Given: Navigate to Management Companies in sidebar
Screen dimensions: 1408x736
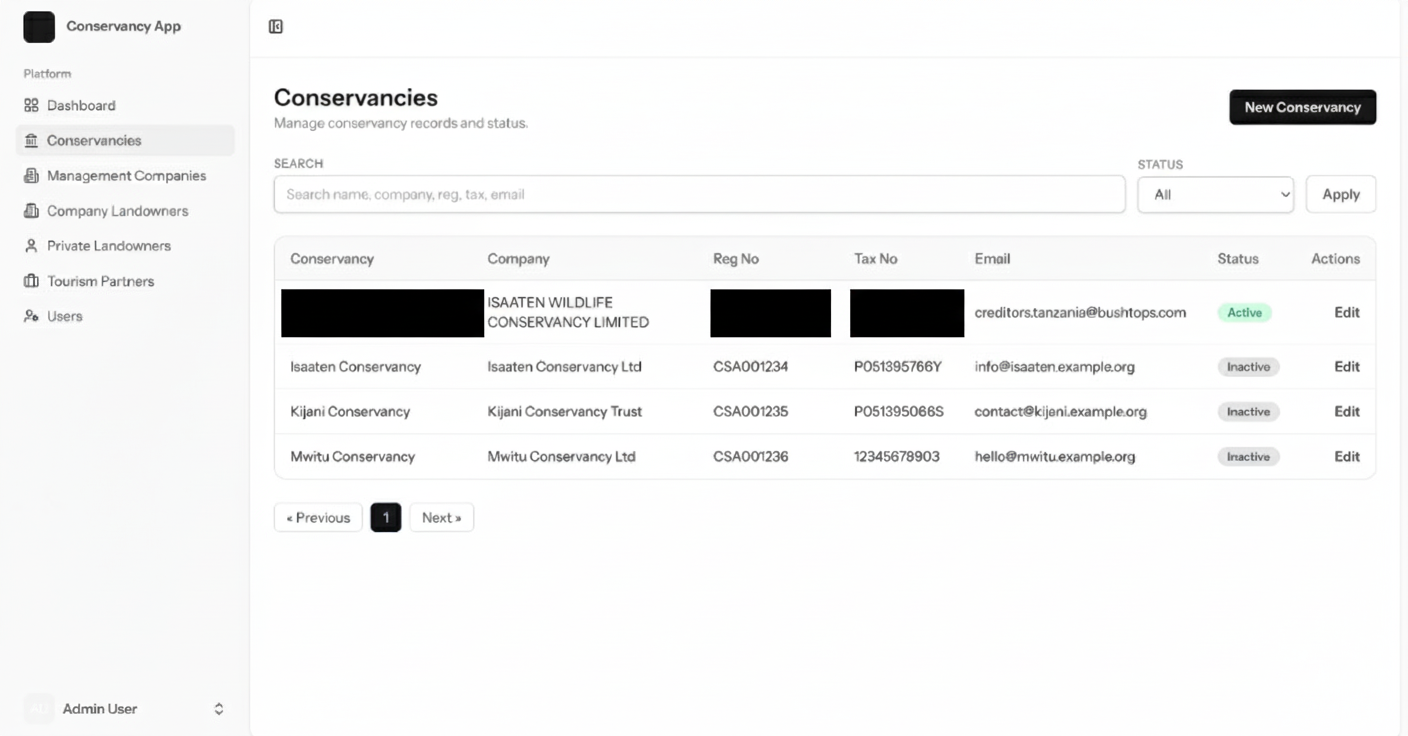Looking at the screenshot, I should 126,175.
